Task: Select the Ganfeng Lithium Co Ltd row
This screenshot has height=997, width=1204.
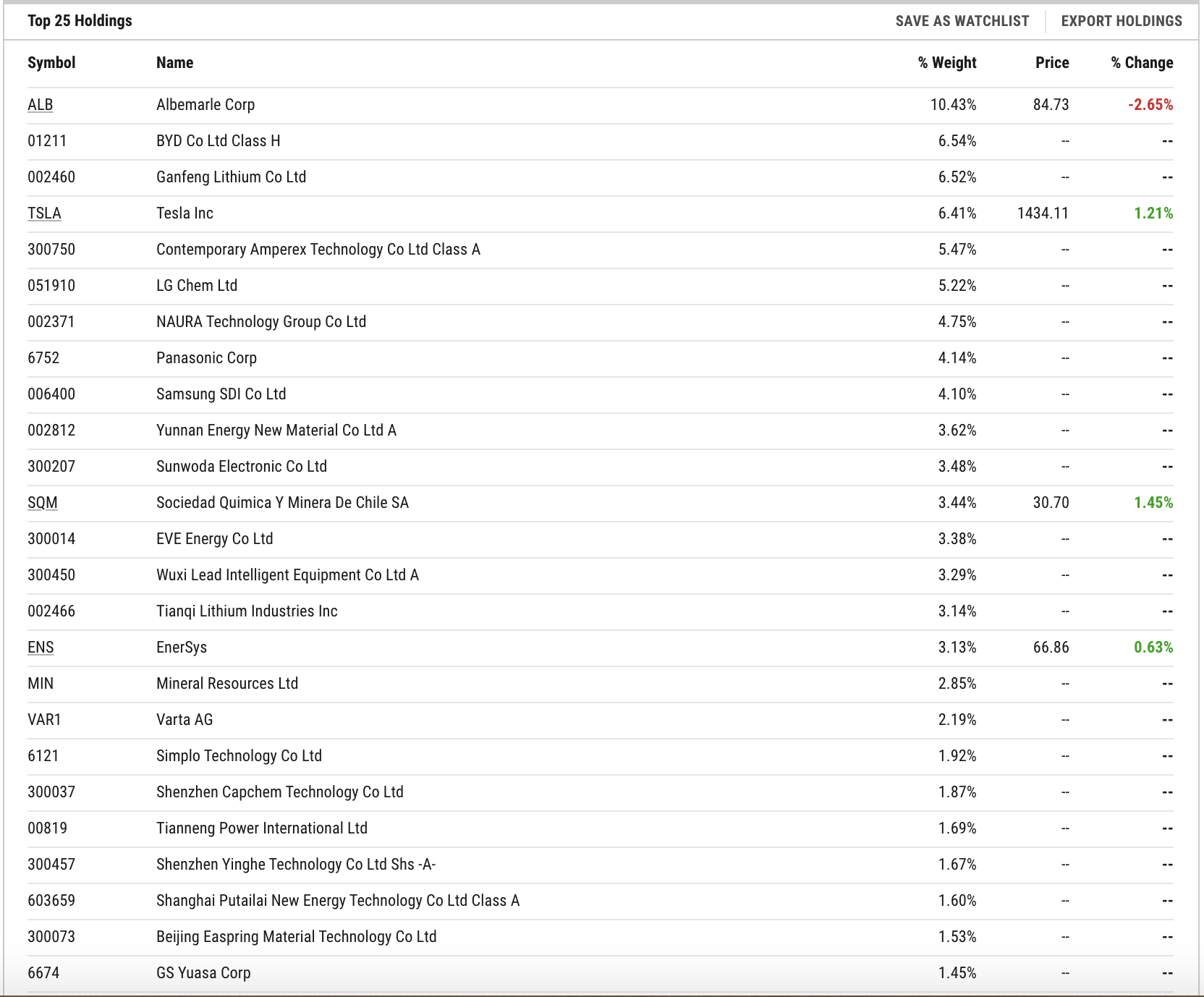Action: click(x=601, y=177)
